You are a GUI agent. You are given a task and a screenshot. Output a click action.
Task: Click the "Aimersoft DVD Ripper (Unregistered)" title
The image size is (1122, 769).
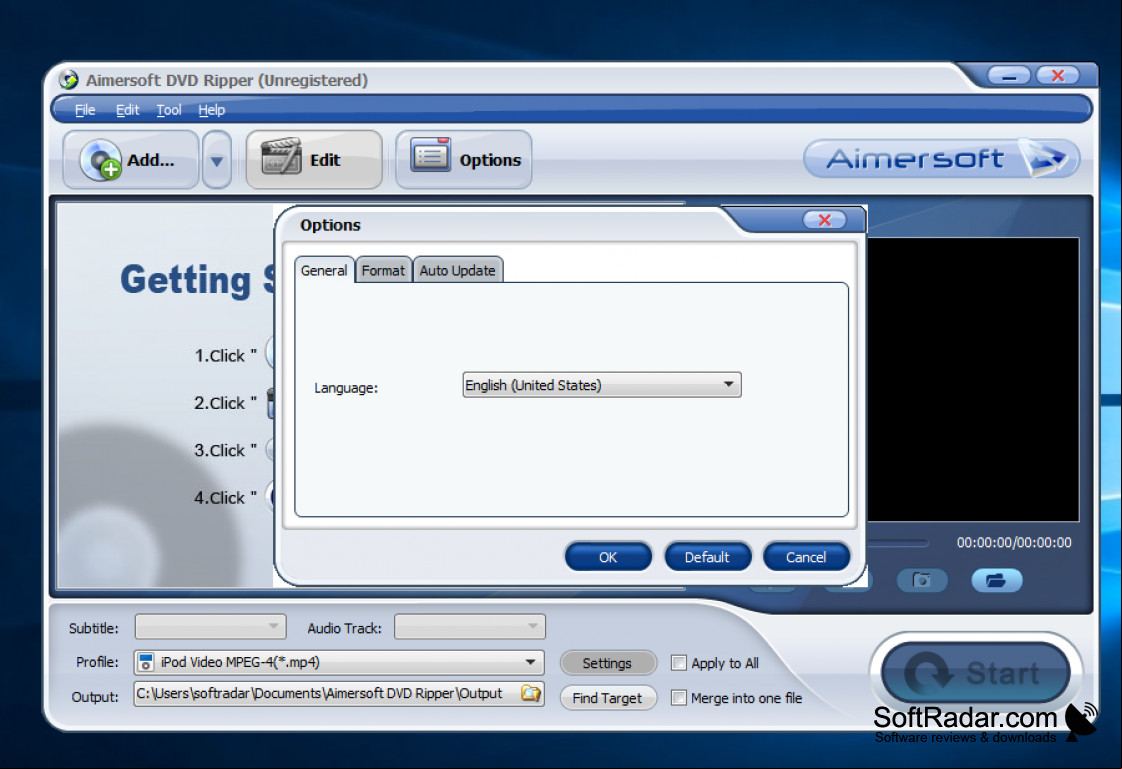(x=227, y=80)
